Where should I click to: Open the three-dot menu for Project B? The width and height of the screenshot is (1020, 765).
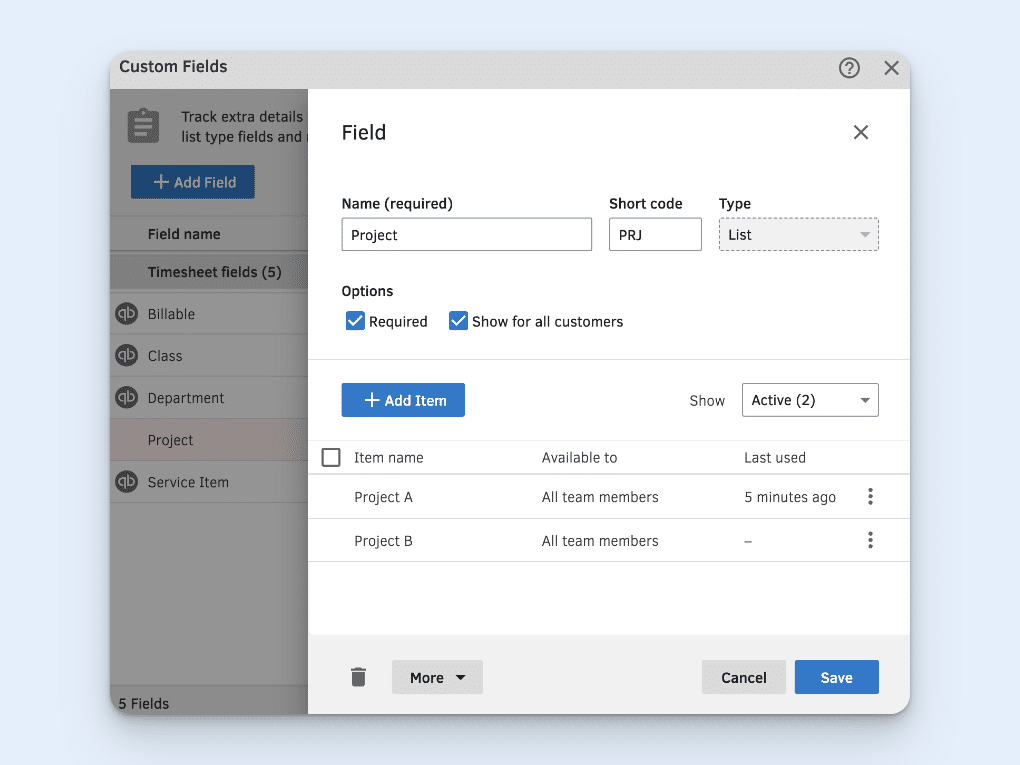[x=870, y=540]
